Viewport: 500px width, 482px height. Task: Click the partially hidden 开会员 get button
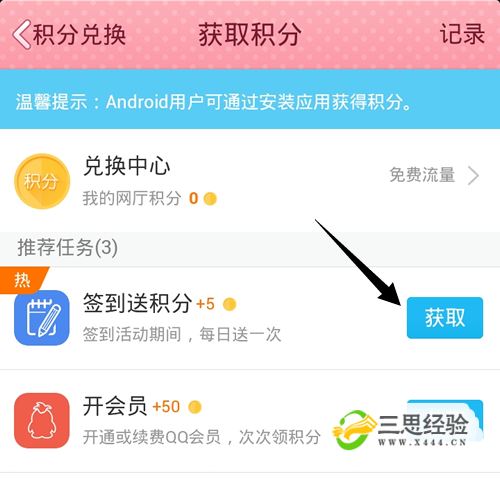click(445, 420)
